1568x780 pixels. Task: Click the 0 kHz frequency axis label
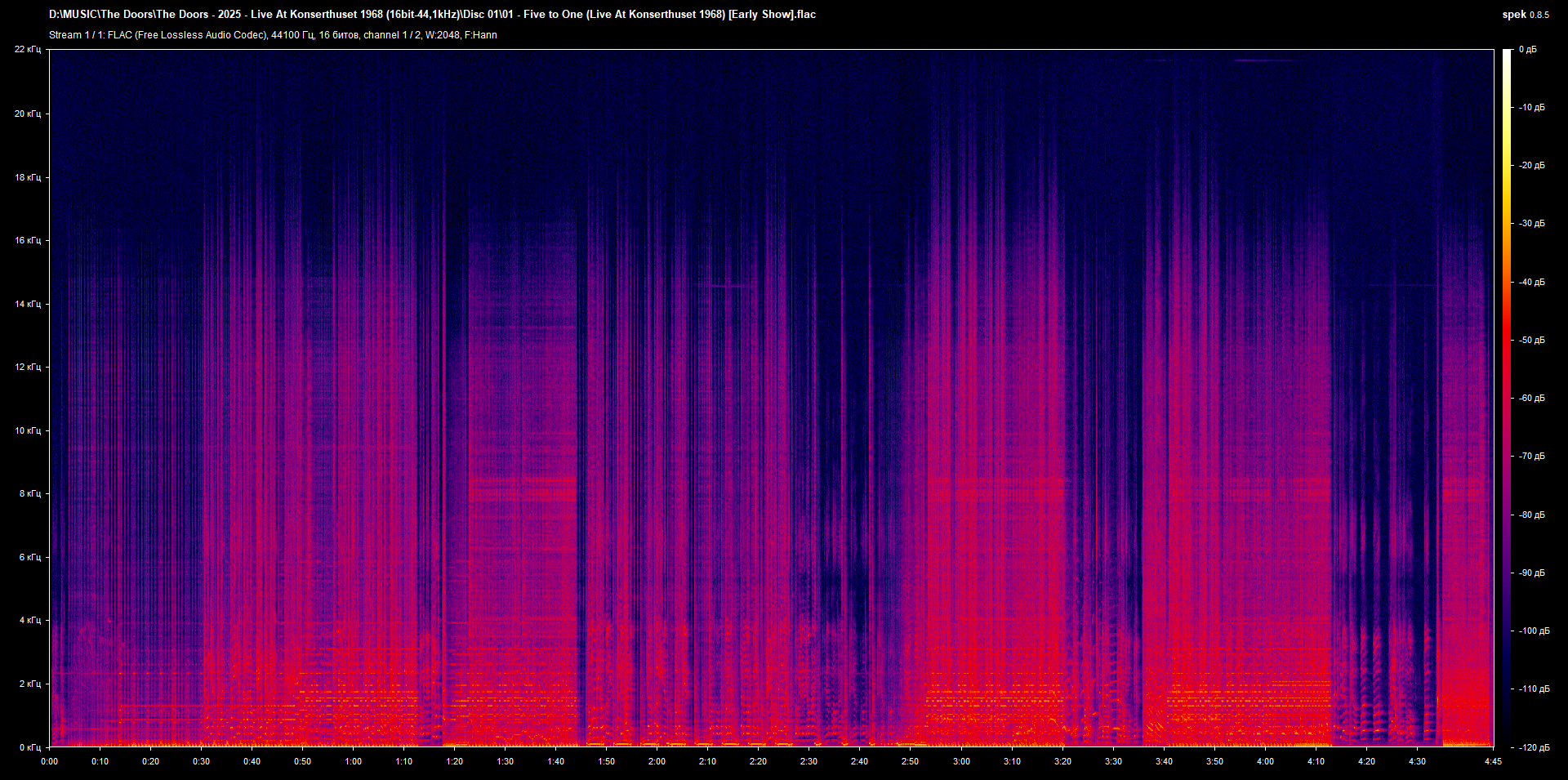tap(29, 747)
